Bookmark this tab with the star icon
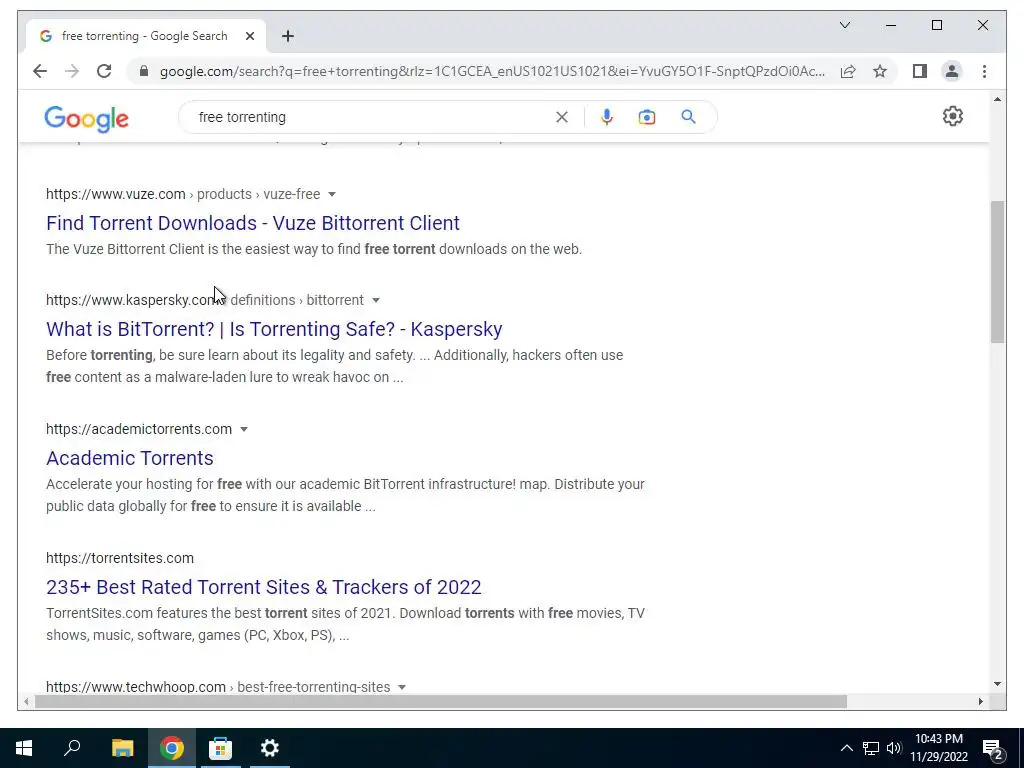 point(880,71)
